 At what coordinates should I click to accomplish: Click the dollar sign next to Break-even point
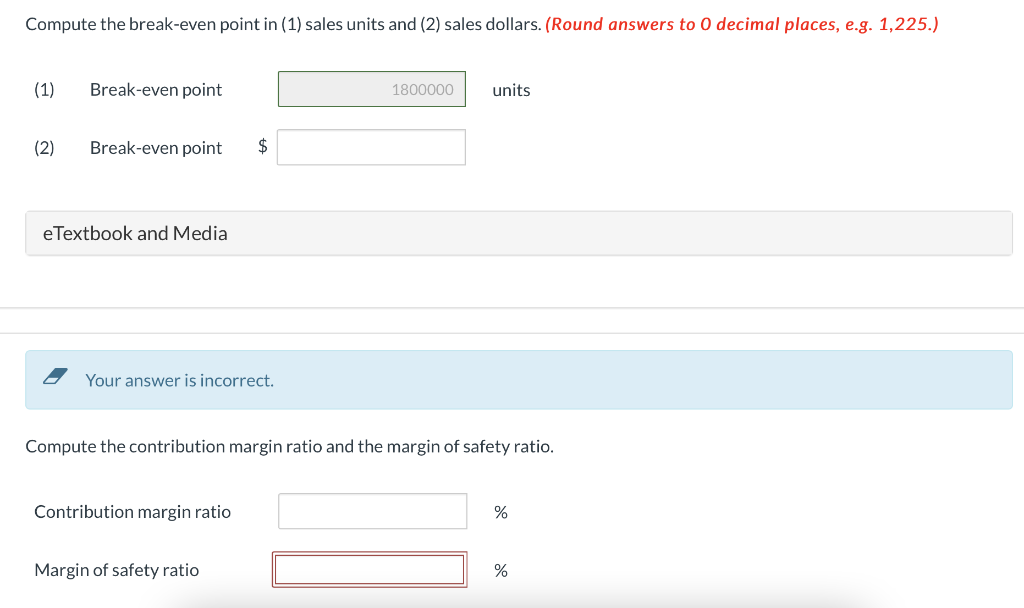[261, 147]
